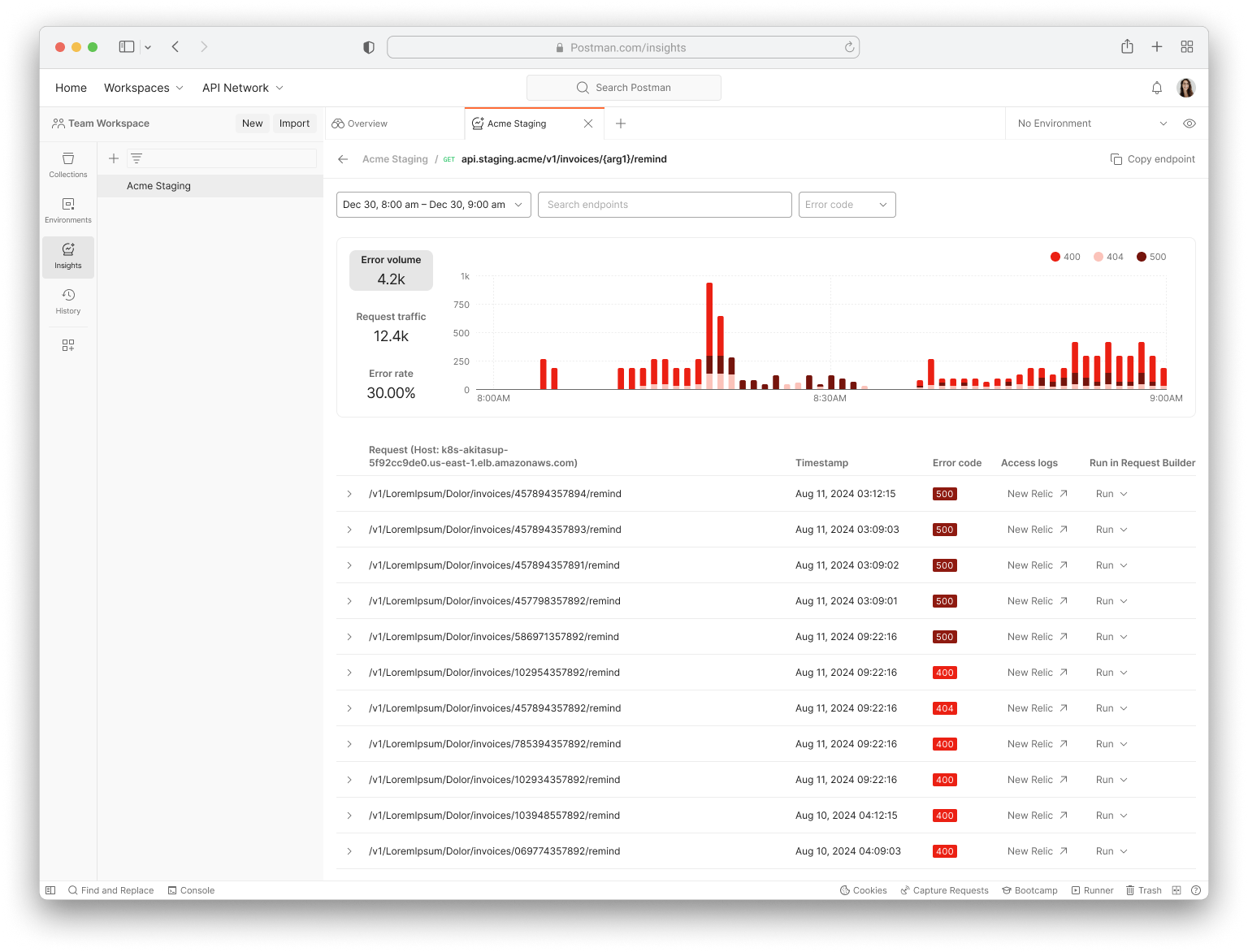Click the Import button
Image resolution: width=1248 pixels, height=952 pixels.
[294, 123]
